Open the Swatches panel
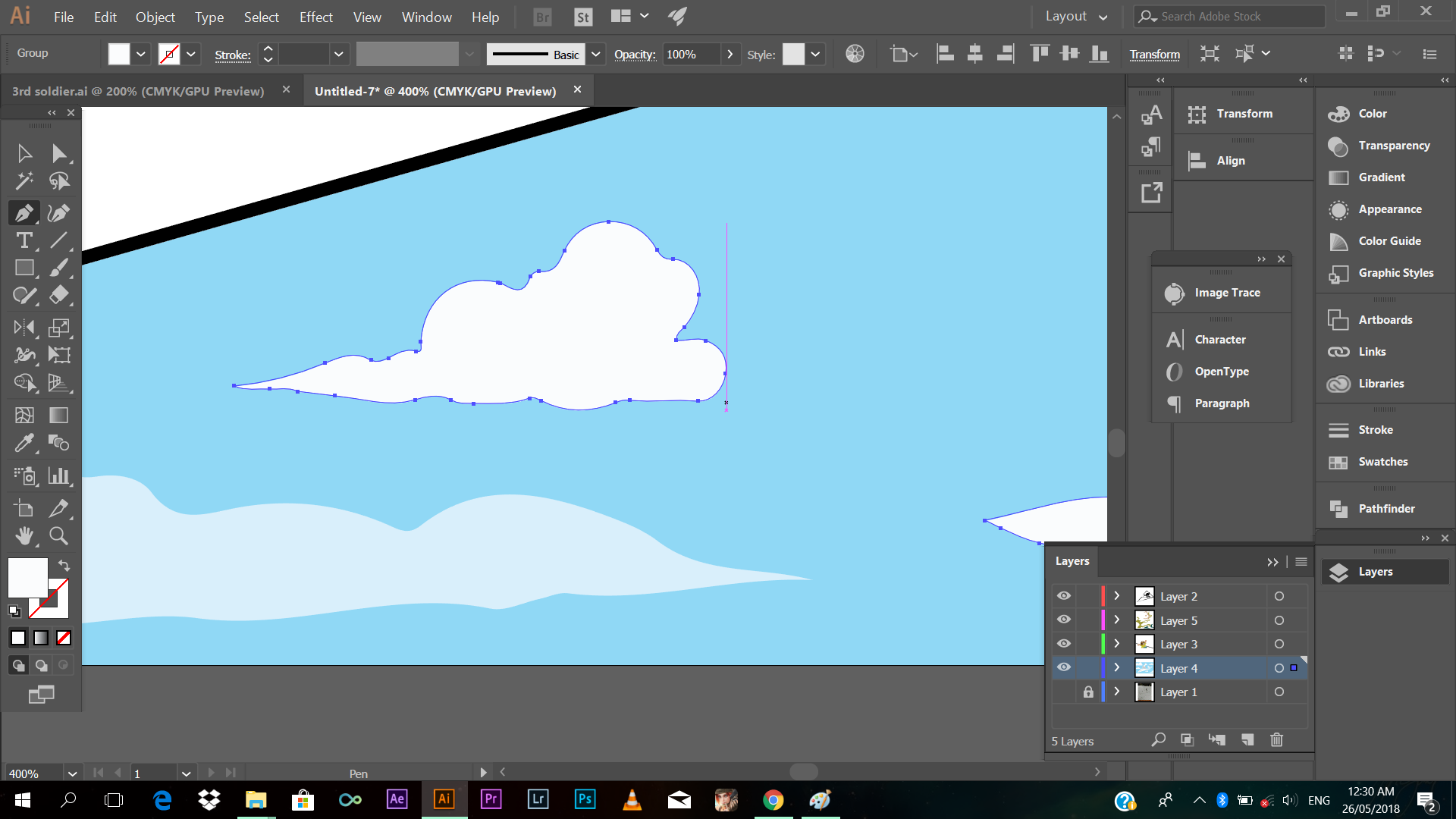This screenshot has height=819, width=1456. click(1385, 462)
